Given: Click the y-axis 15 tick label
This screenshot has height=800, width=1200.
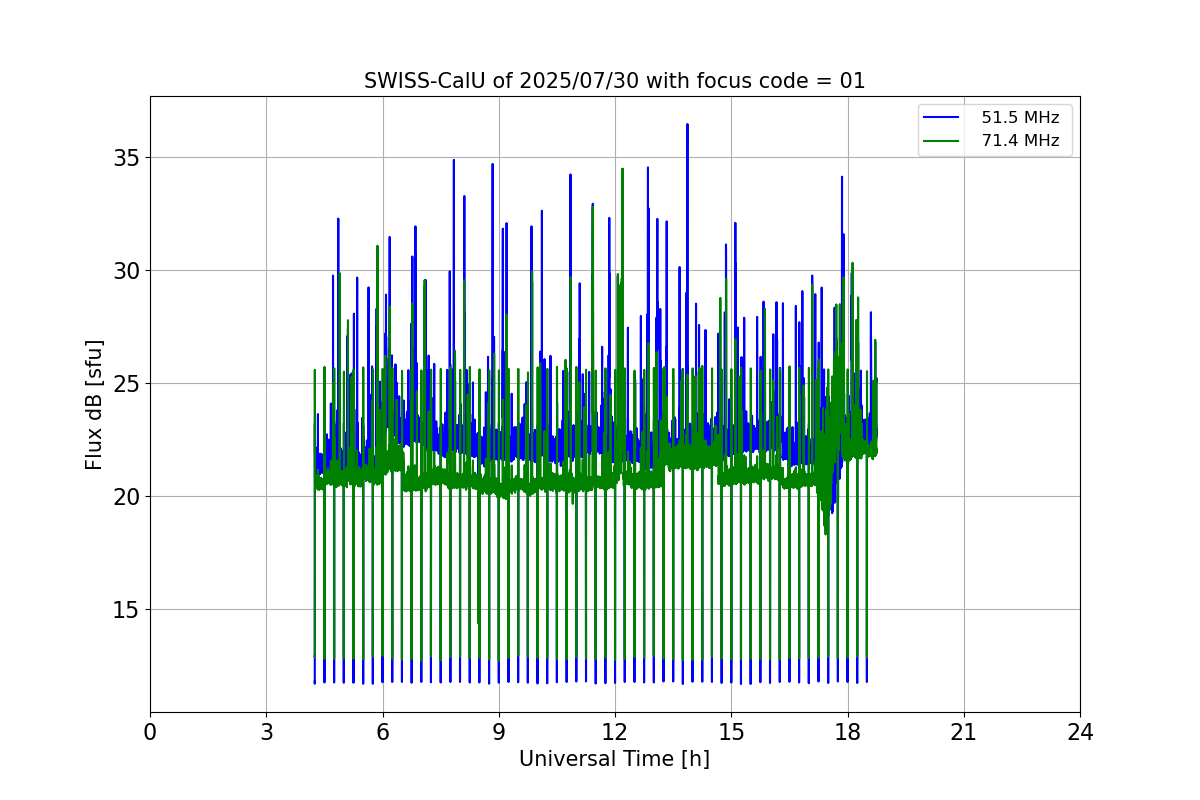Looking at the screenshot, I should 128,610.
